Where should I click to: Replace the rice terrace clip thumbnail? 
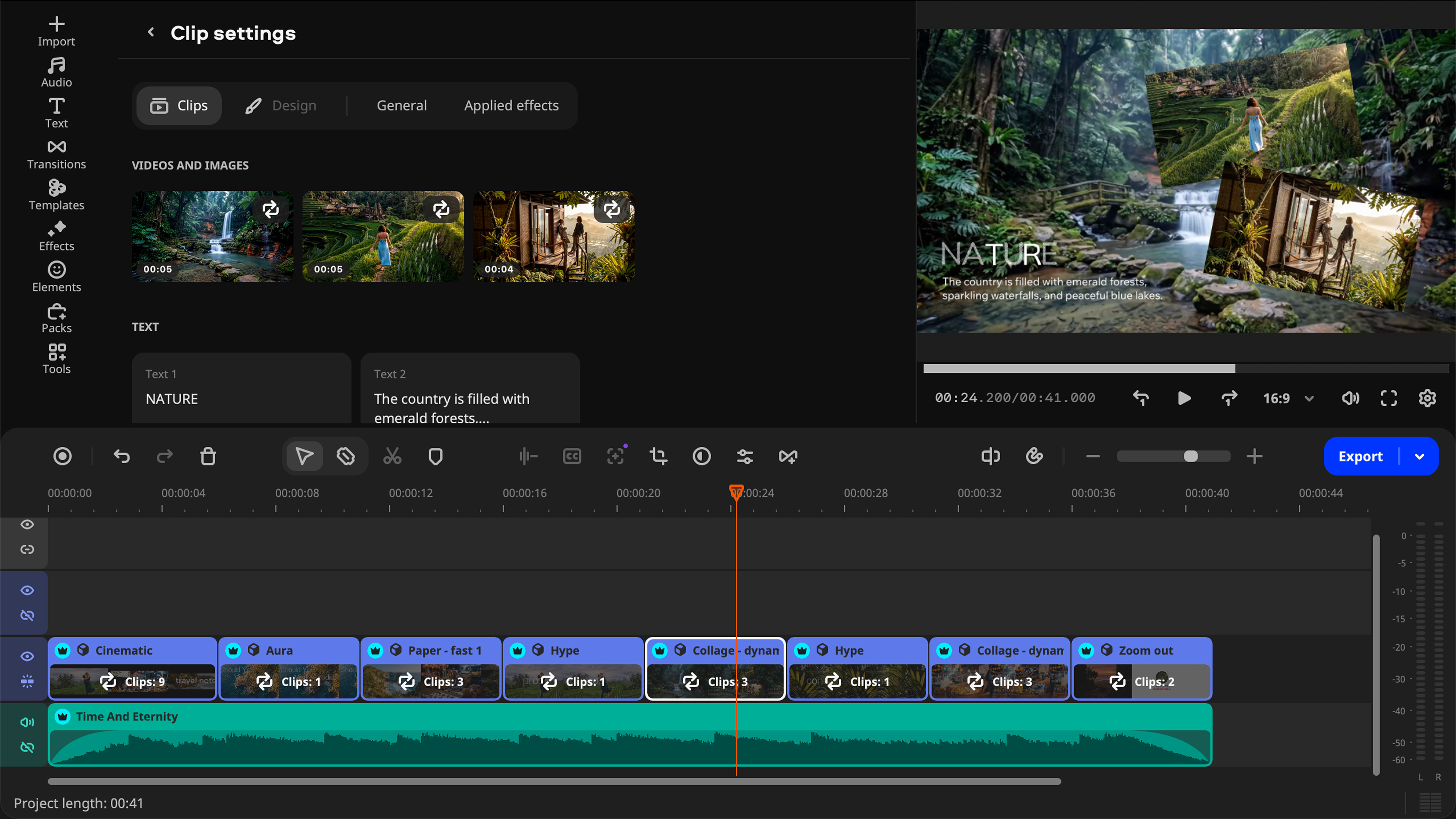point(441,210)
